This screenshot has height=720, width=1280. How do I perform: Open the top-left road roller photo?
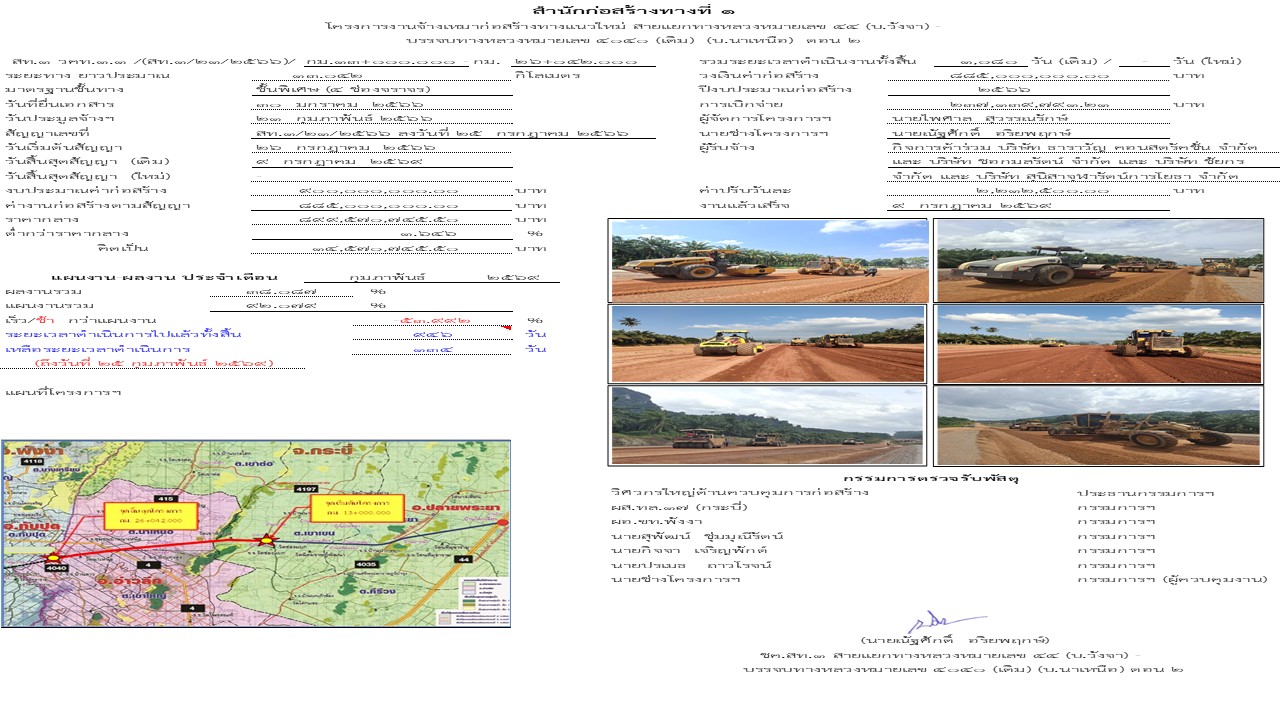[769, 260]
